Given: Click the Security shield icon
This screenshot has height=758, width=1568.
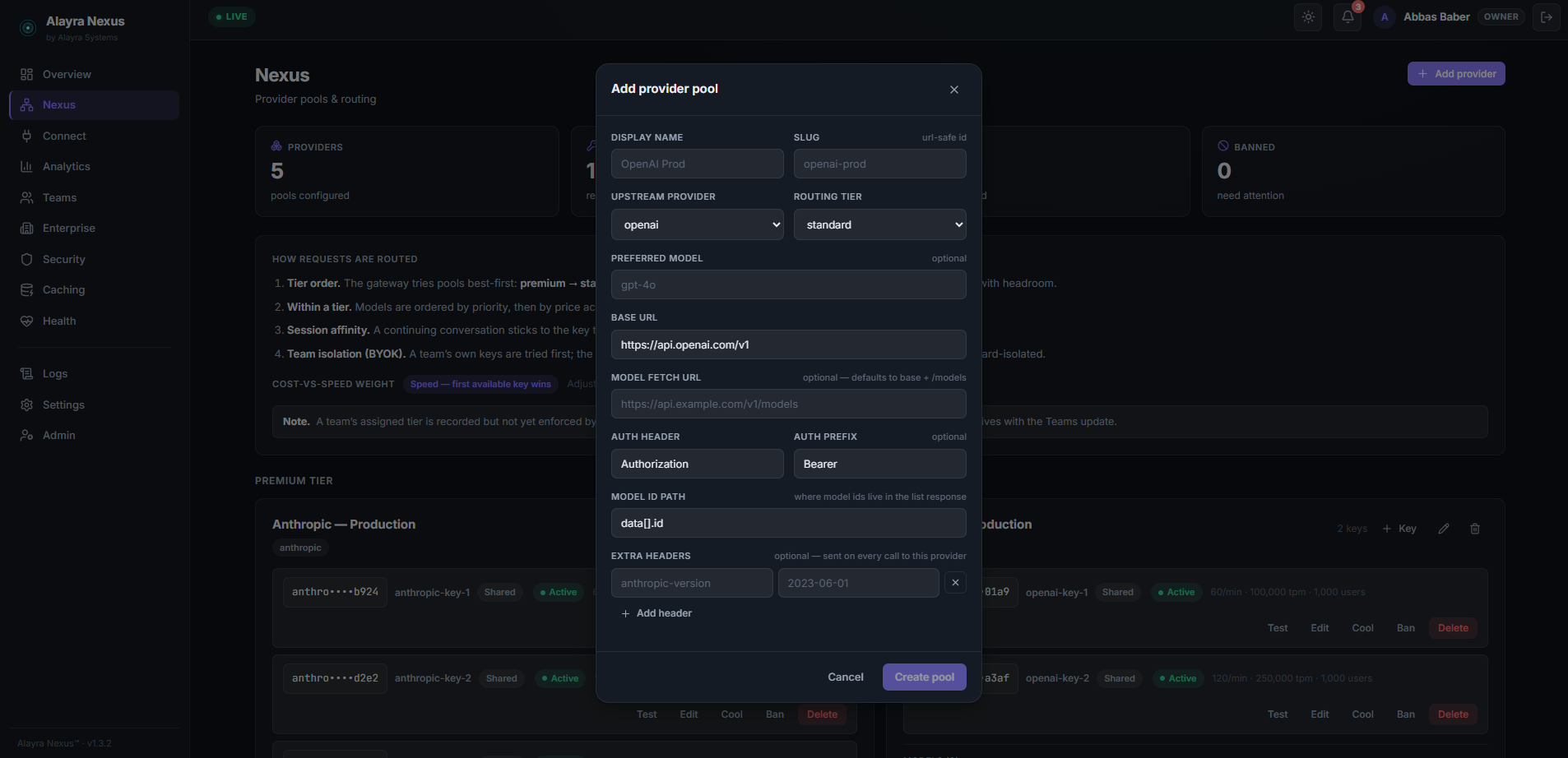Looking at the screenshot, I should coord(27,259).
